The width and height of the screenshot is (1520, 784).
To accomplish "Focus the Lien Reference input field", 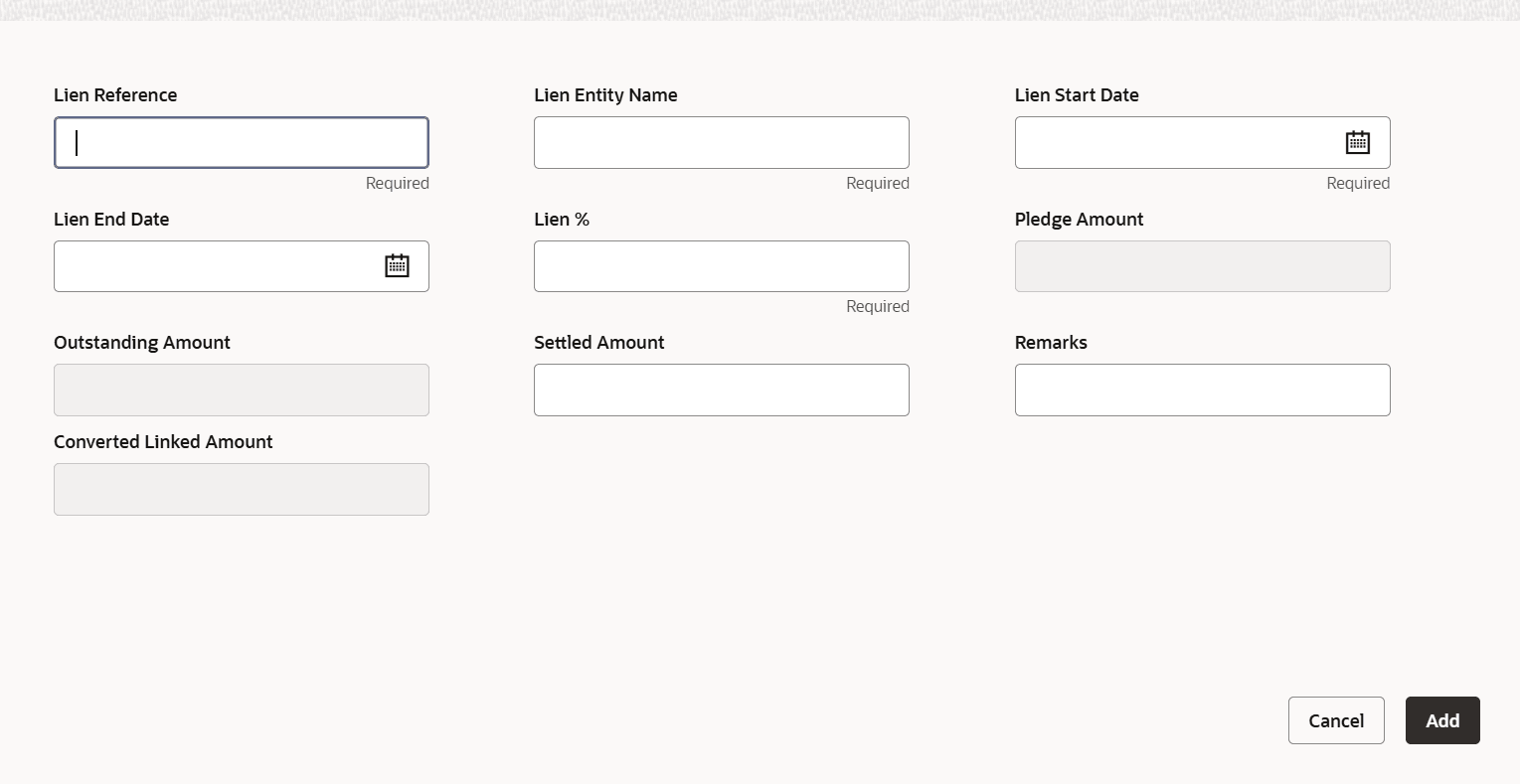I will 242,142.
